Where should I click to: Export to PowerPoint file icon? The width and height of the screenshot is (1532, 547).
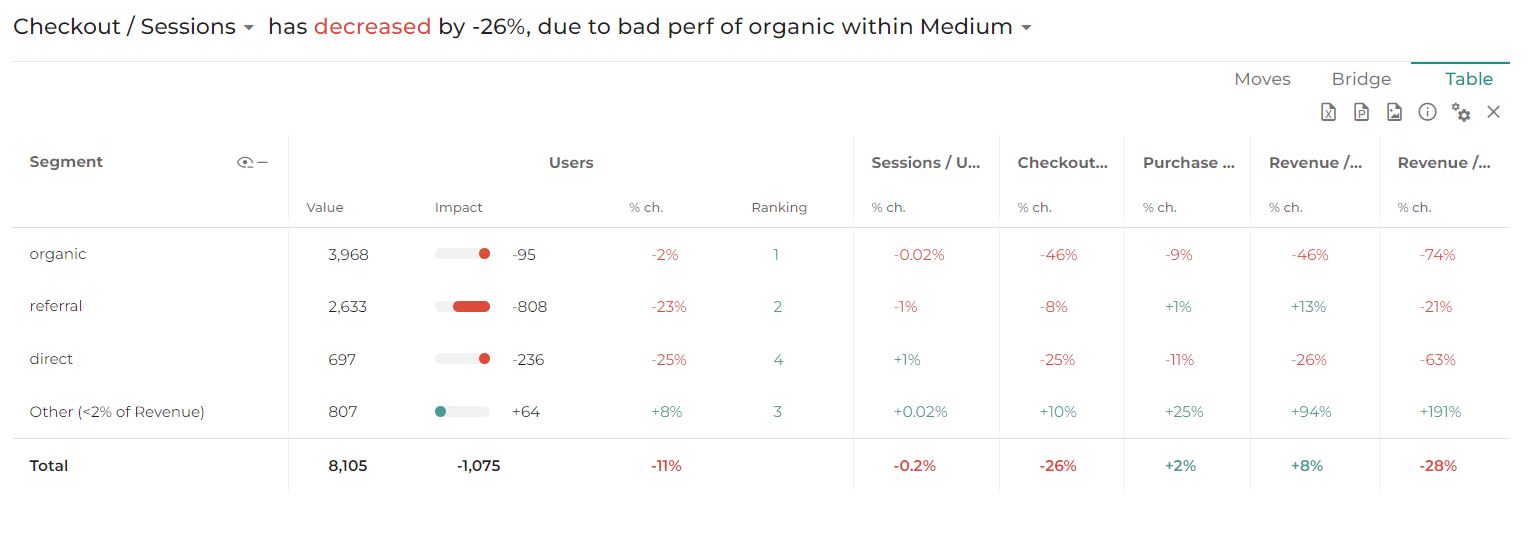1361,112
